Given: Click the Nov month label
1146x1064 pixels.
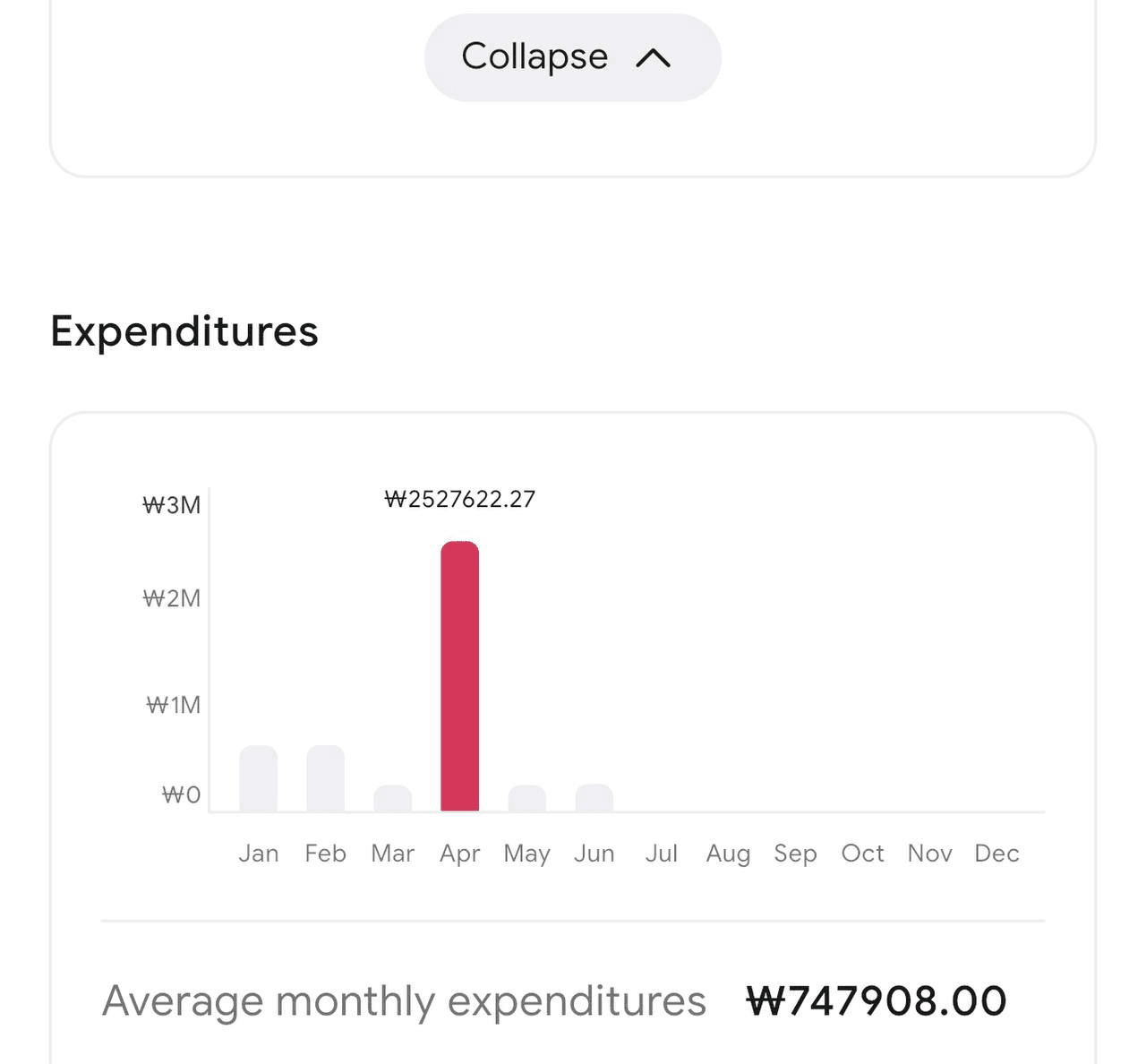Looking at the screenshot, I should [930, 854].
